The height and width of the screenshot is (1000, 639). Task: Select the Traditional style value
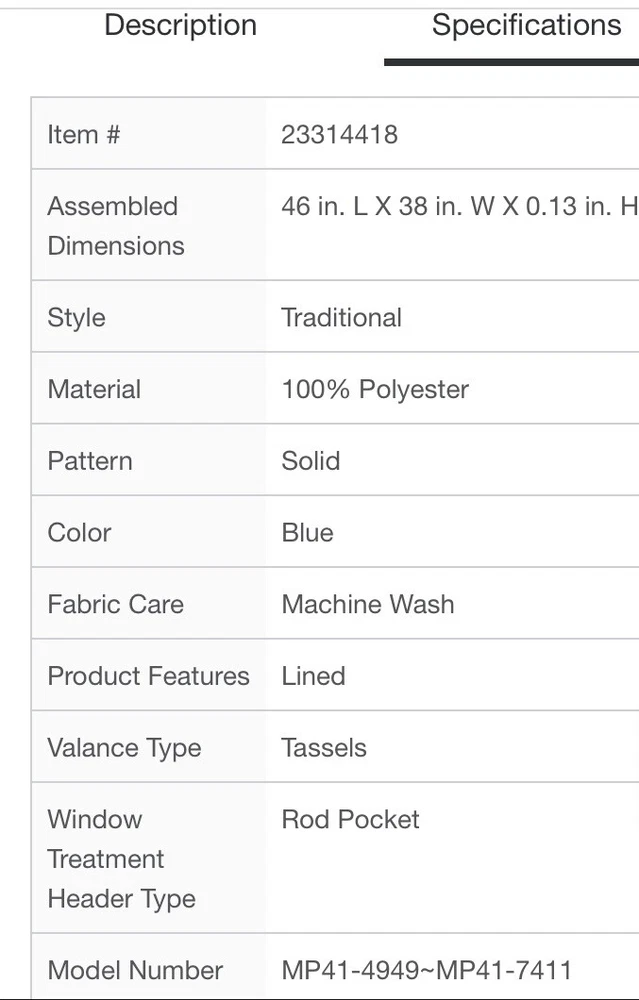point(341,318)
